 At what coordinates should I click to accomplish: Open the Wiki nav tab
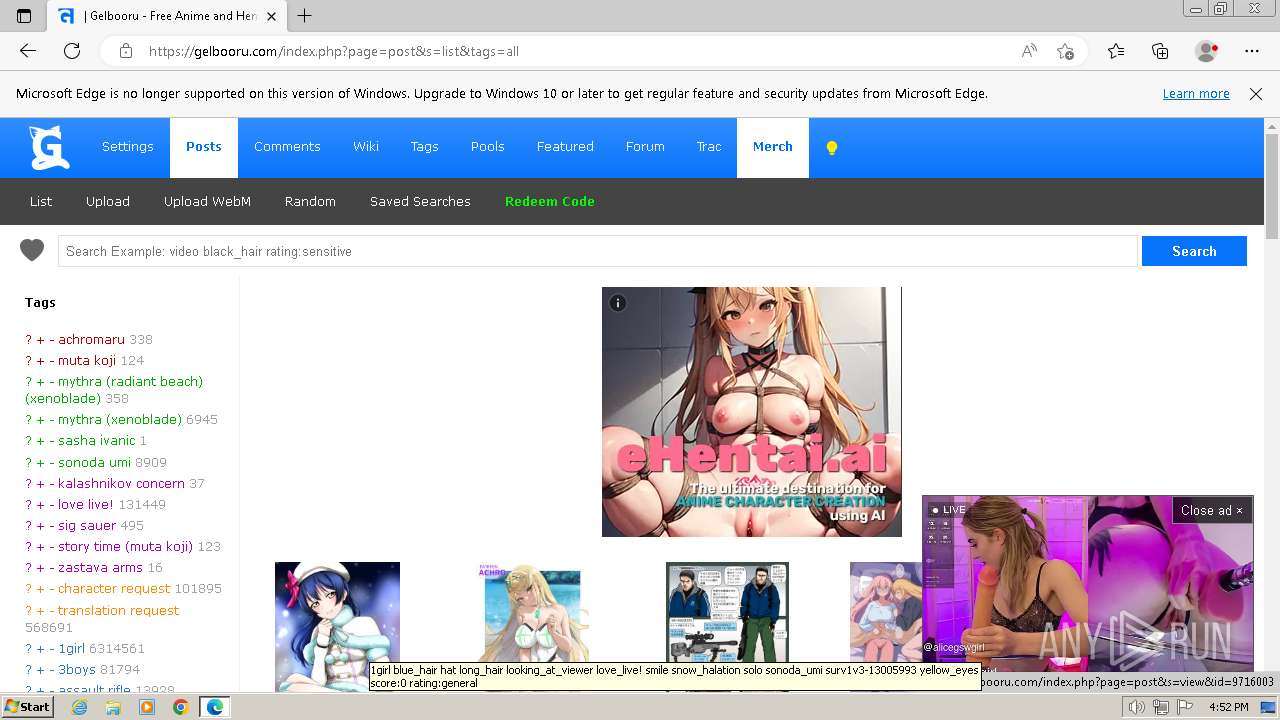pyautogui.click(x=366, y=147)
